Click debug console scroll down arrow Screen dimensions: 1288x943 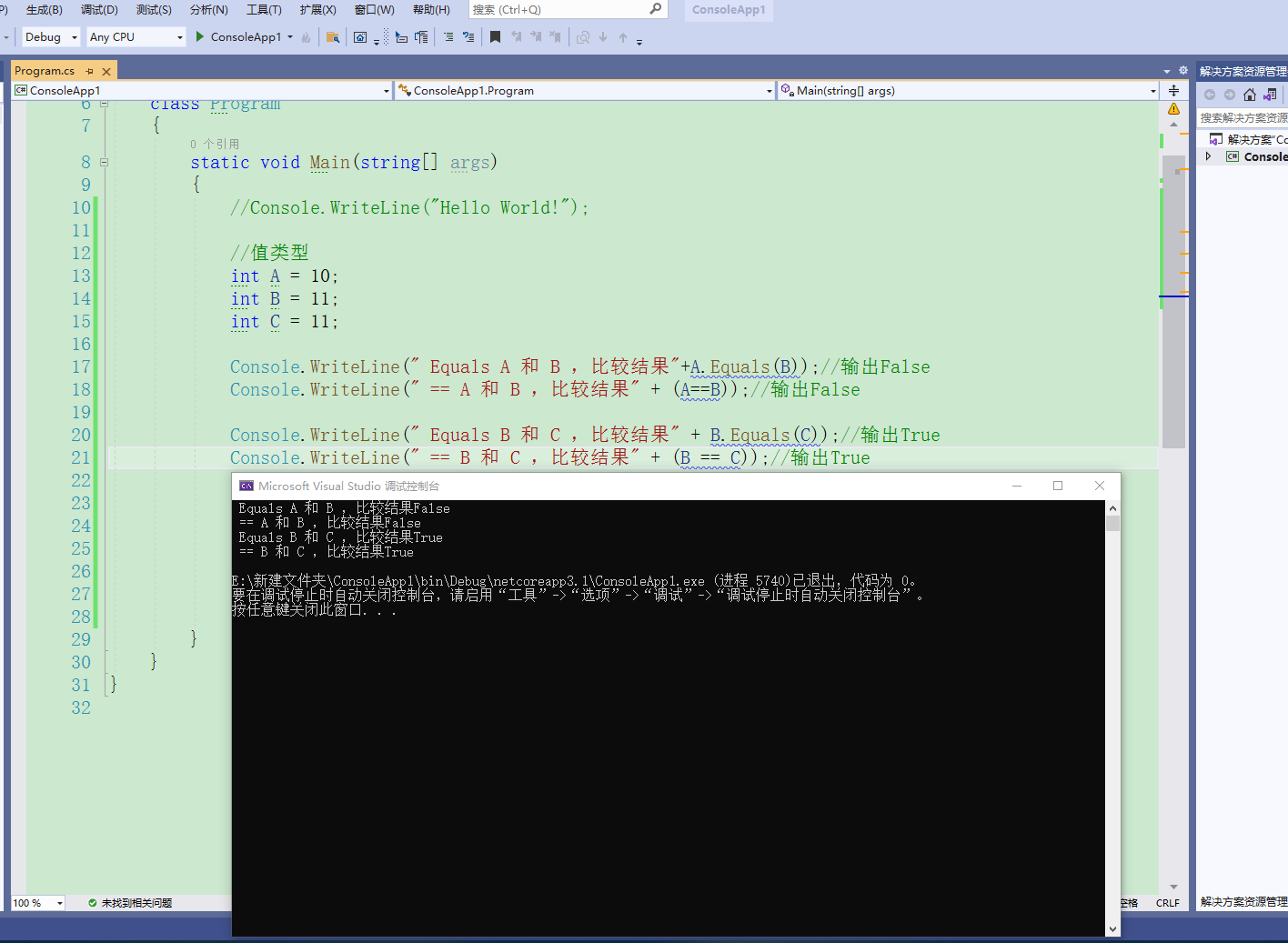pyautogui.click(x=1113, y=928)
